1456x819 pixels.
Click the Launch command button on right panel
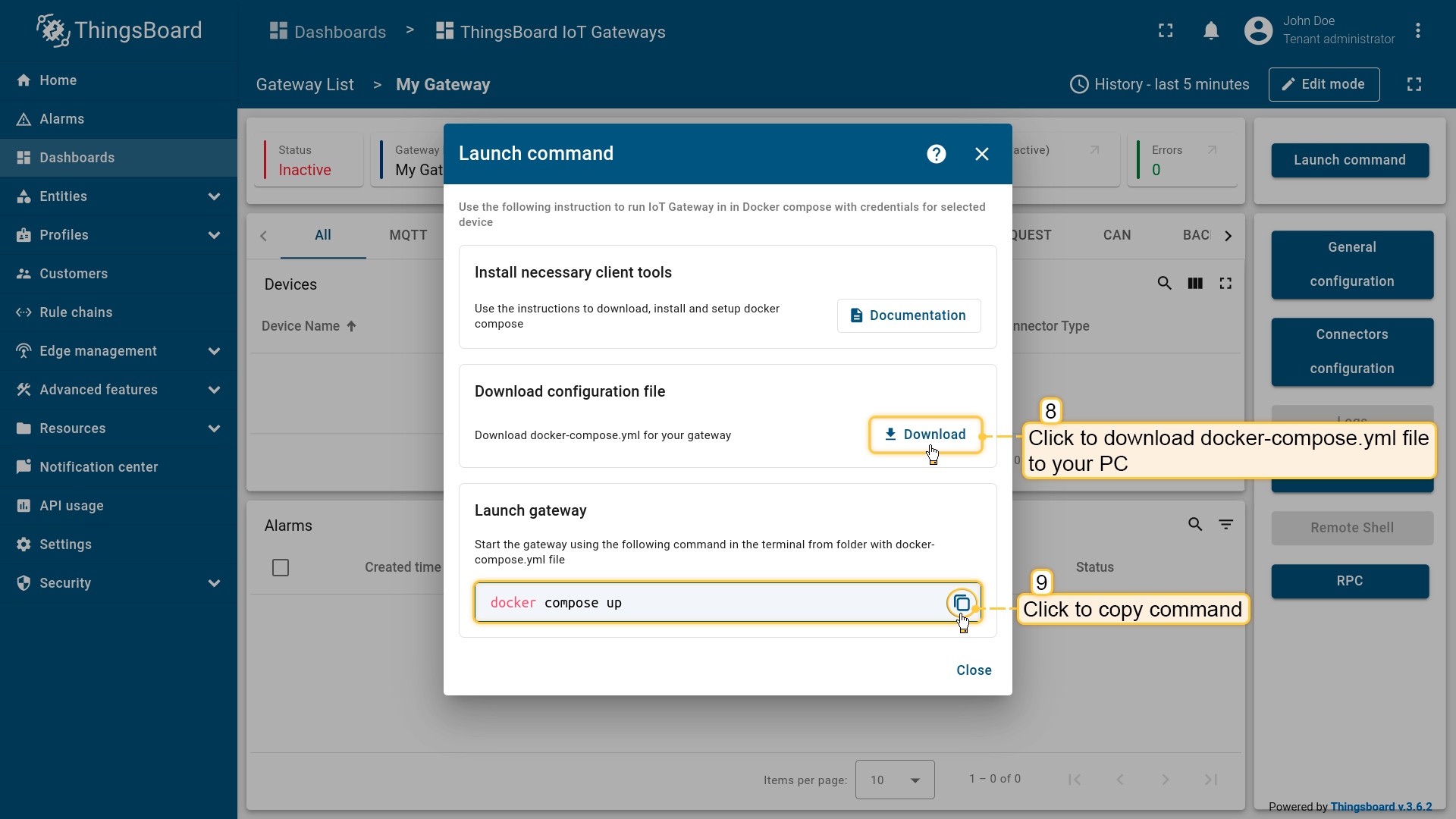(1350, 160)
